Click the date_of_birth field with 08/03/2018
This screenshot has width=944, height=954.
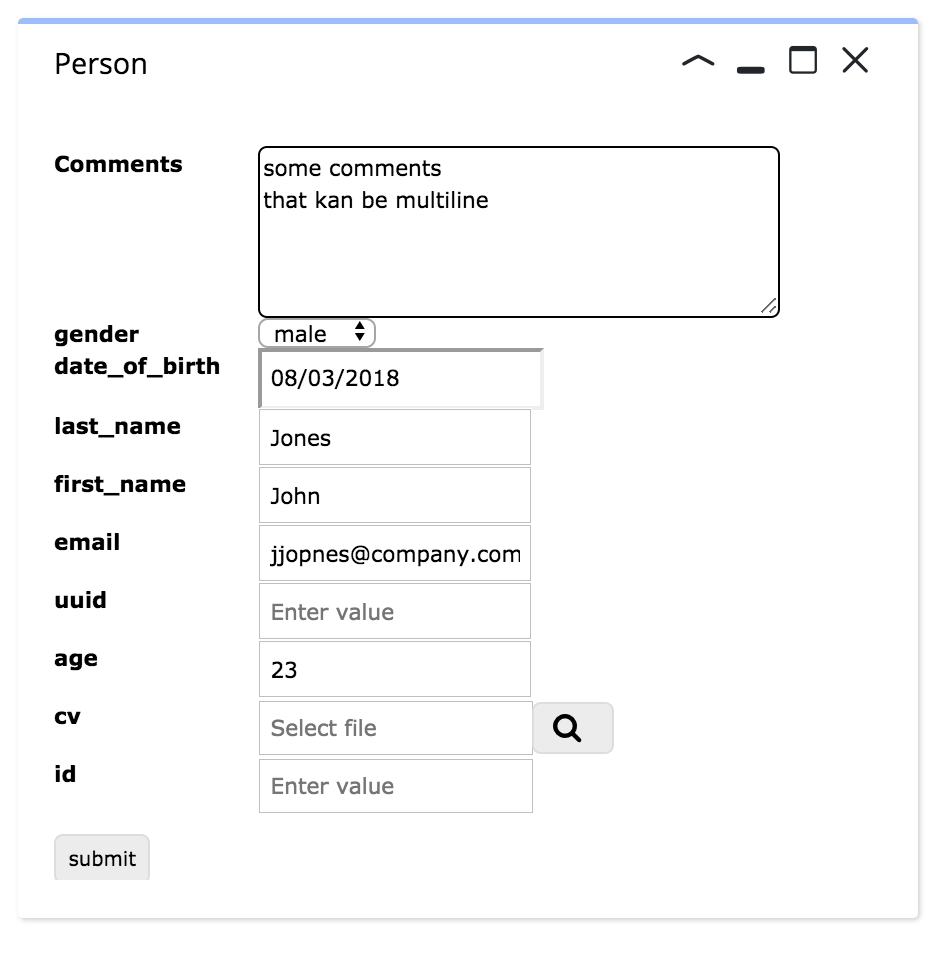coord(400,378)
